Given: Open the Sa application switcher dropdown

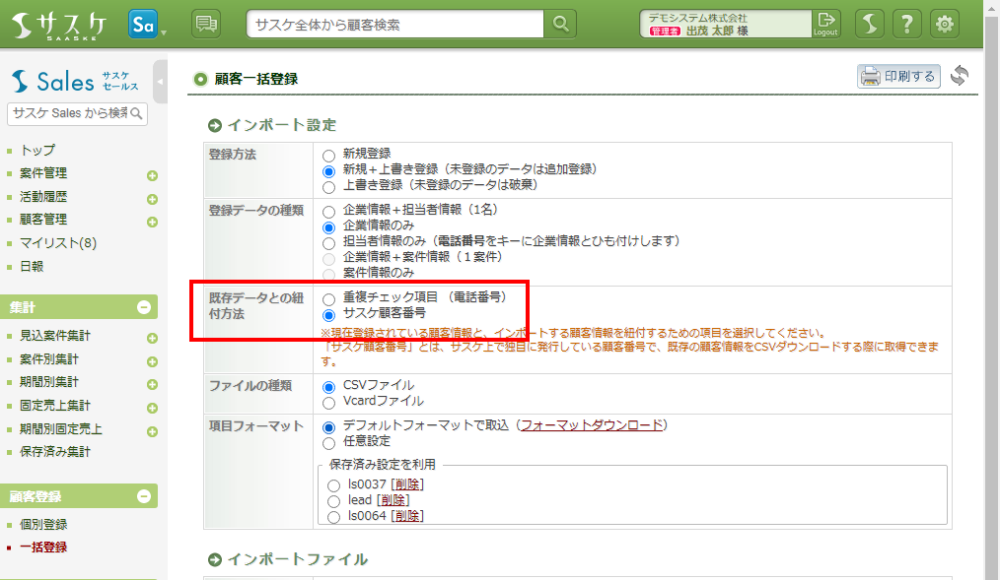Looking at the screenshot, I should pyautogui.click(x=146, y=25).
